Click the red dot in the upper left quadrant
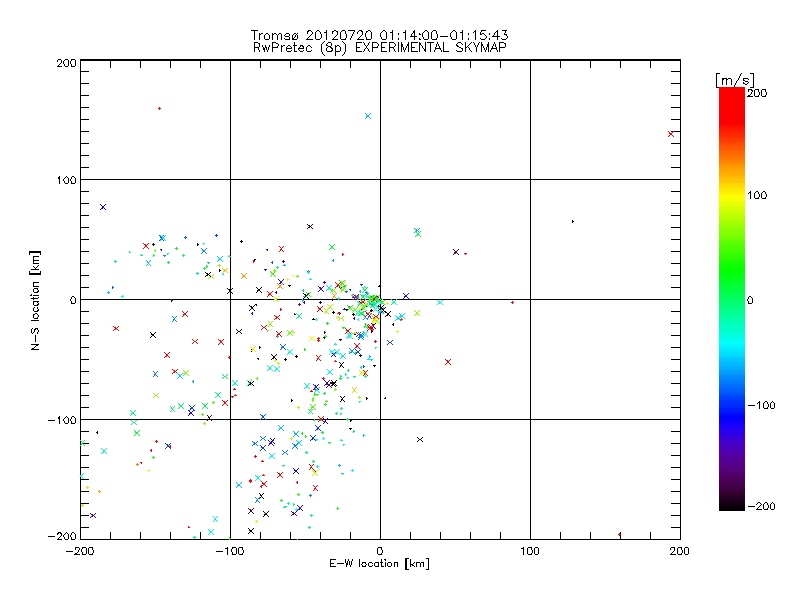Screen dimensions: 800x600 pos(160,109)
